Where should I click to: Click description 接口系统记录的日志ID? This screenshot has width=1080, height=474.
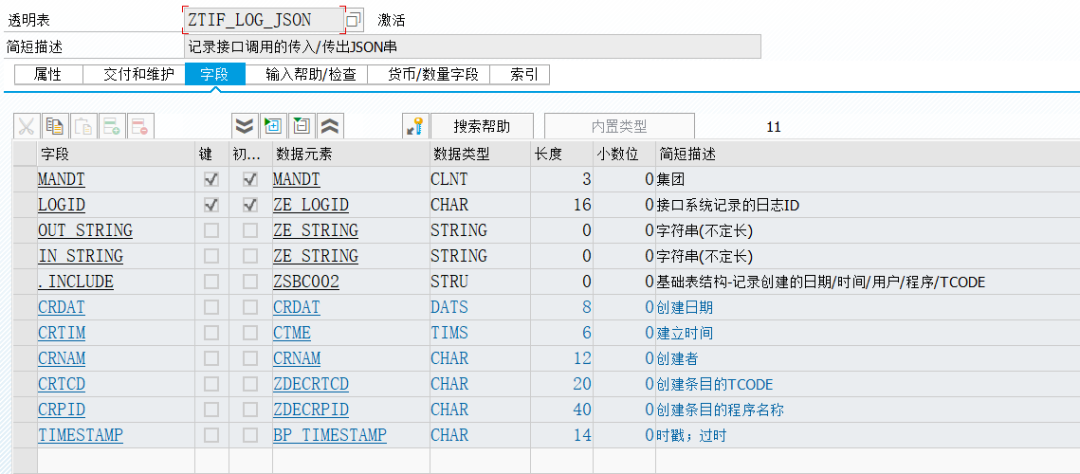point(728,205)
